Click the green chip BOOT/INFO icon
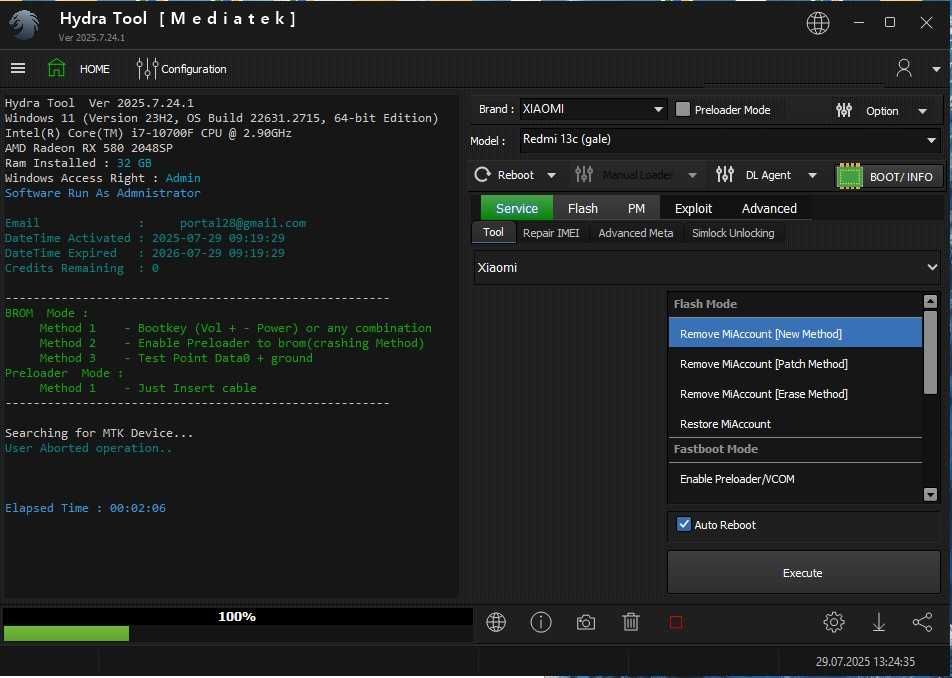Viewport: 952px width, 678px height. [849, 176]
